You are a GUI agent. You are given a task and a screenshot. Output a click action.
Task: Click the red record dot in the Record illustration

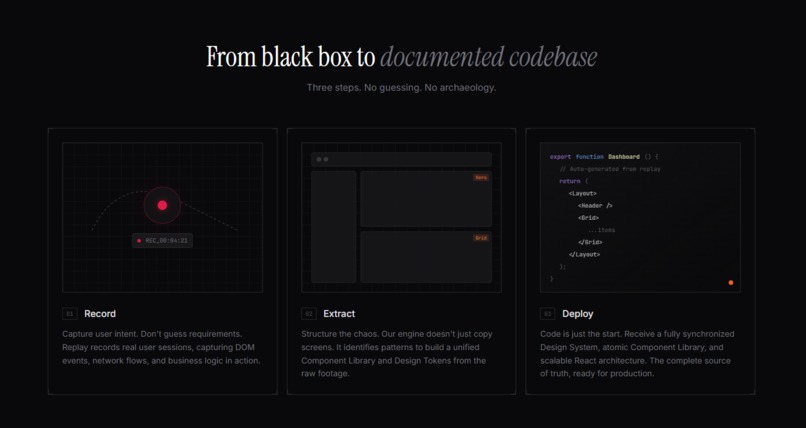click(162, 205)
